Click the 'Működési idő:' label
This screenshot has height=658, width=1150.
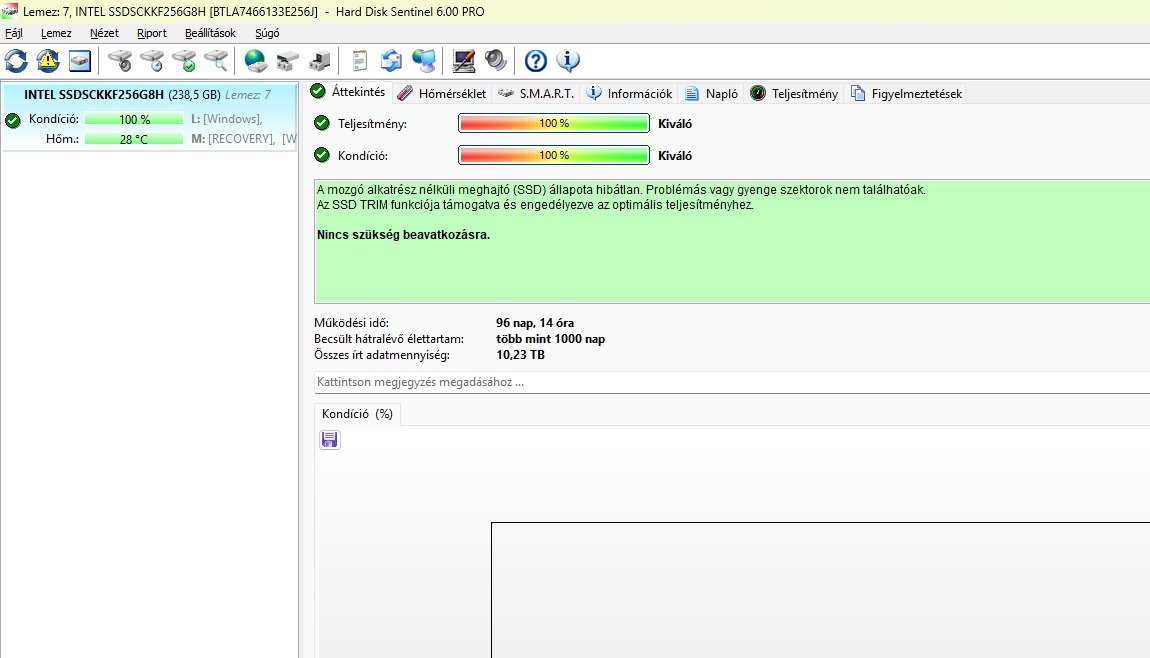pyautogui.click(x=351, y=323)
